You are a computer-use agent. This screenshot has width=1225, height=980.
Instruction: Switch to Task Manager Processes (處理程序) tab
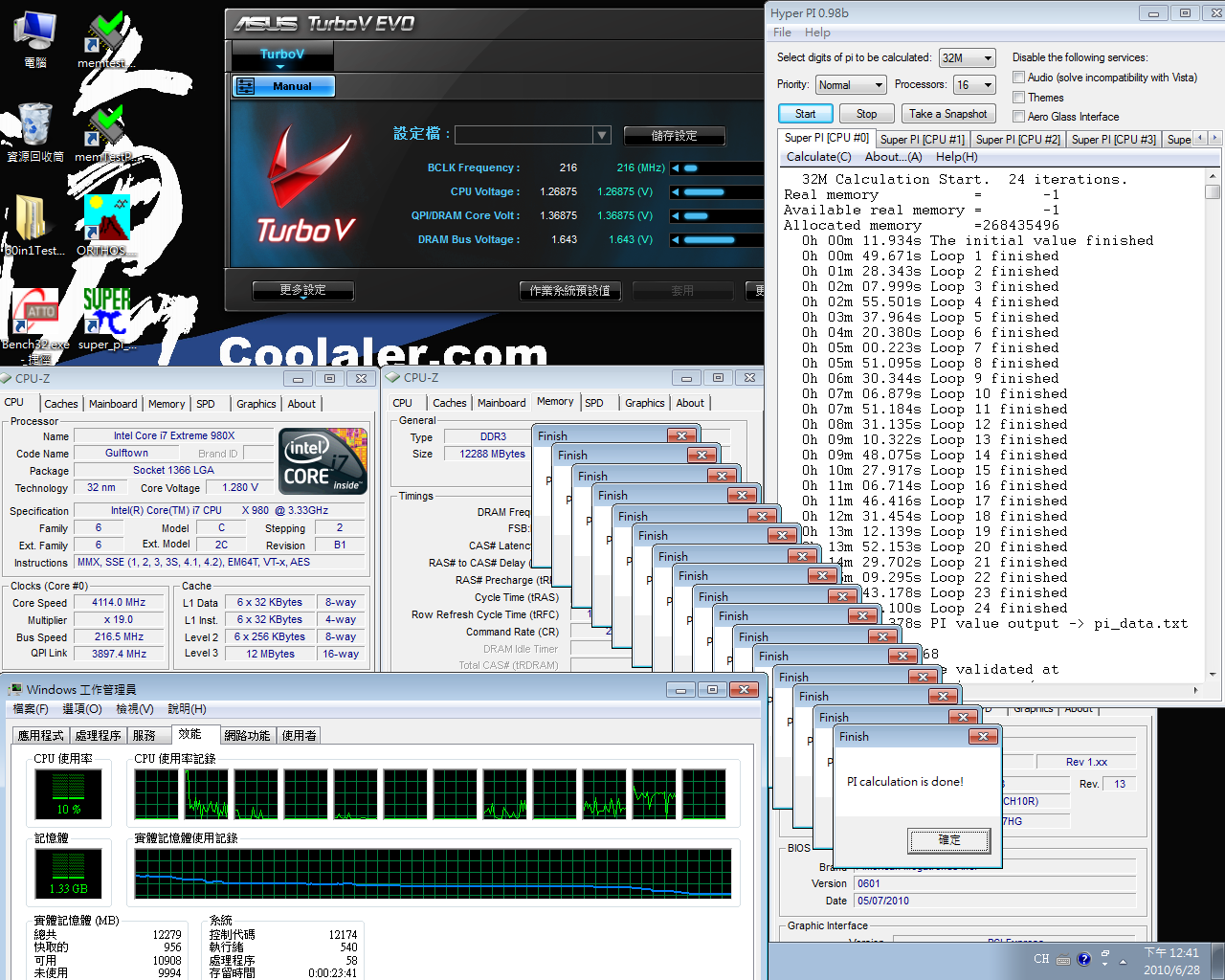pos(98,735)
